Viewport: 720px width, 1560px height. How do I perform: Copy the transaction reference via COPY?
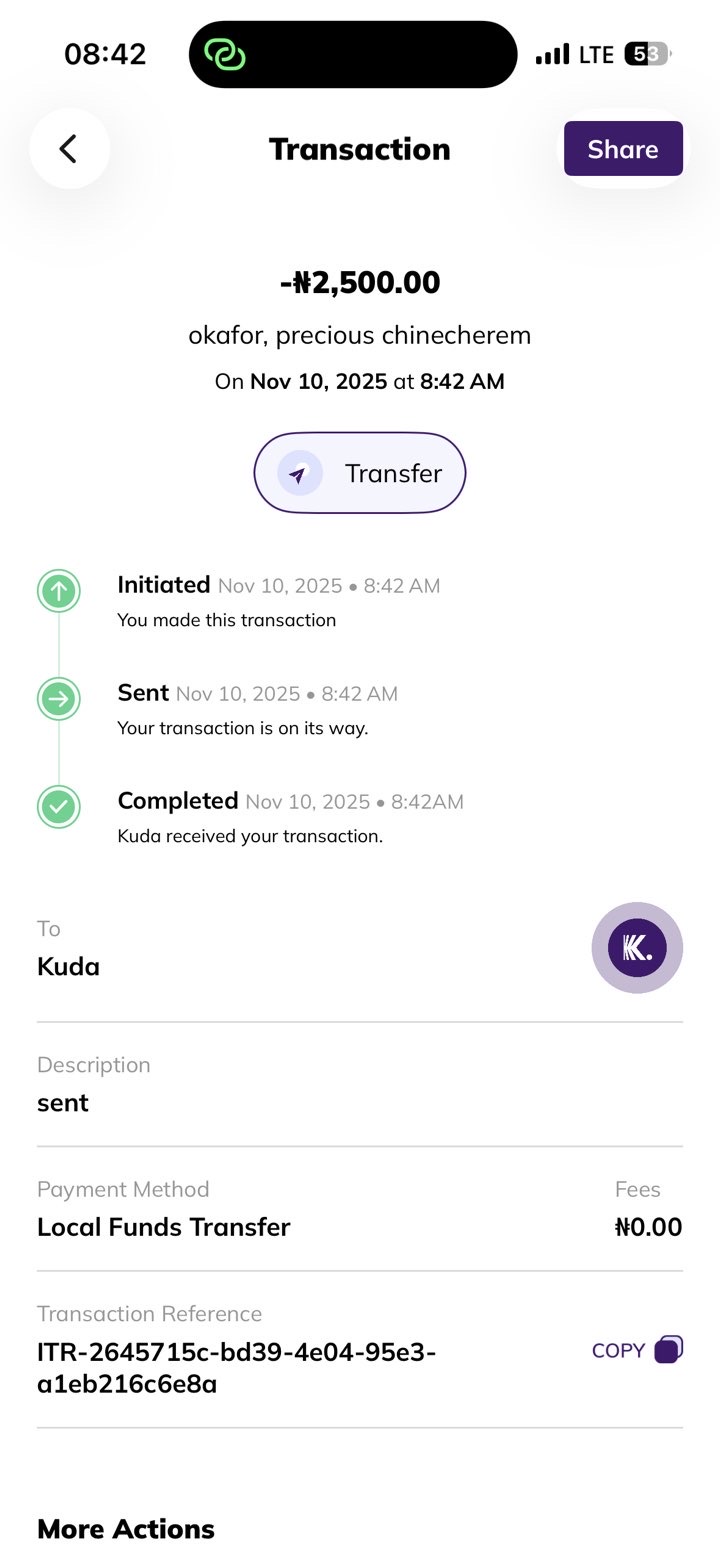click(618, 1351)
